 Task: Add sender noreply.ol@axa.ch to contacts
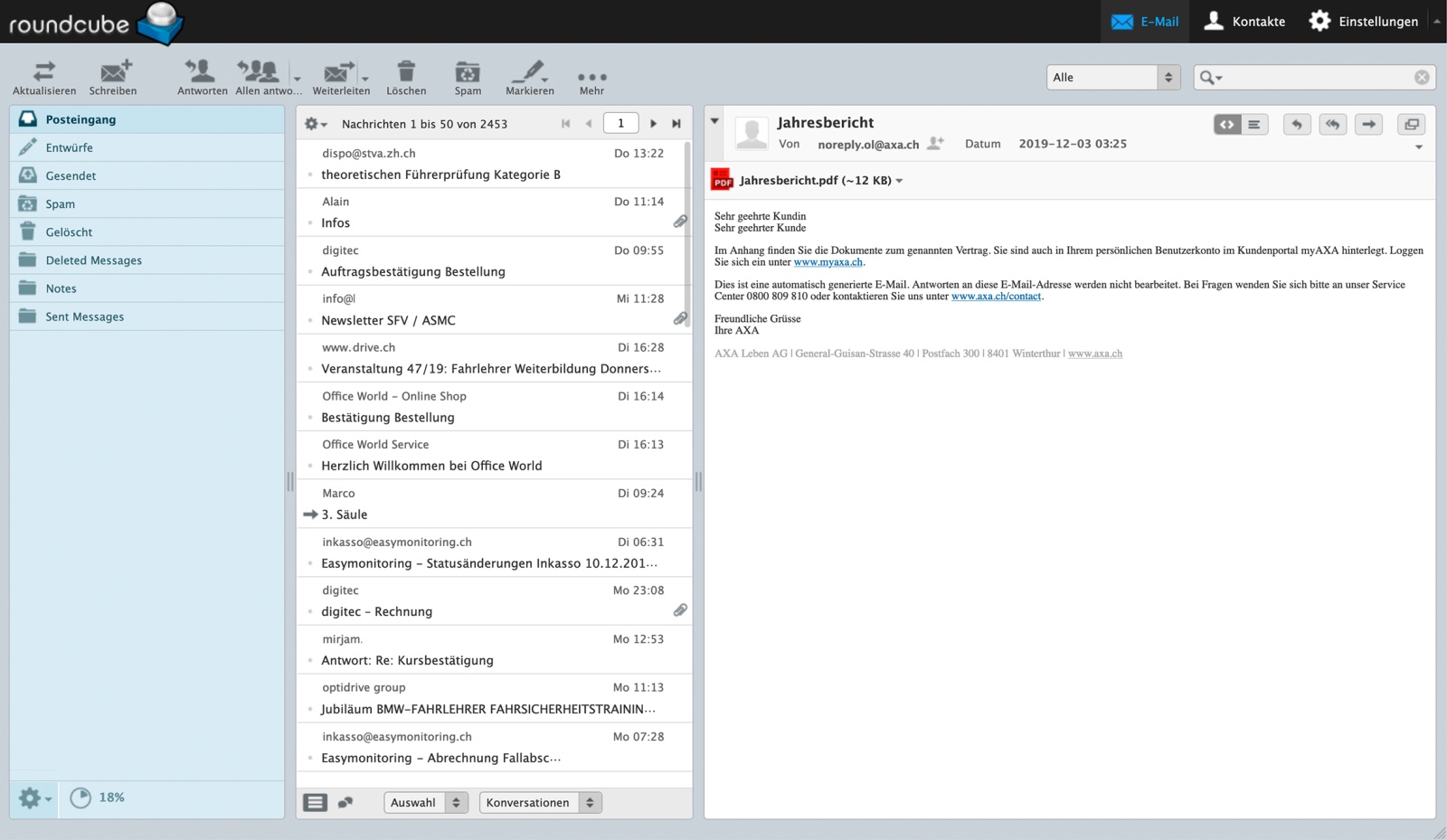point(936,143)
